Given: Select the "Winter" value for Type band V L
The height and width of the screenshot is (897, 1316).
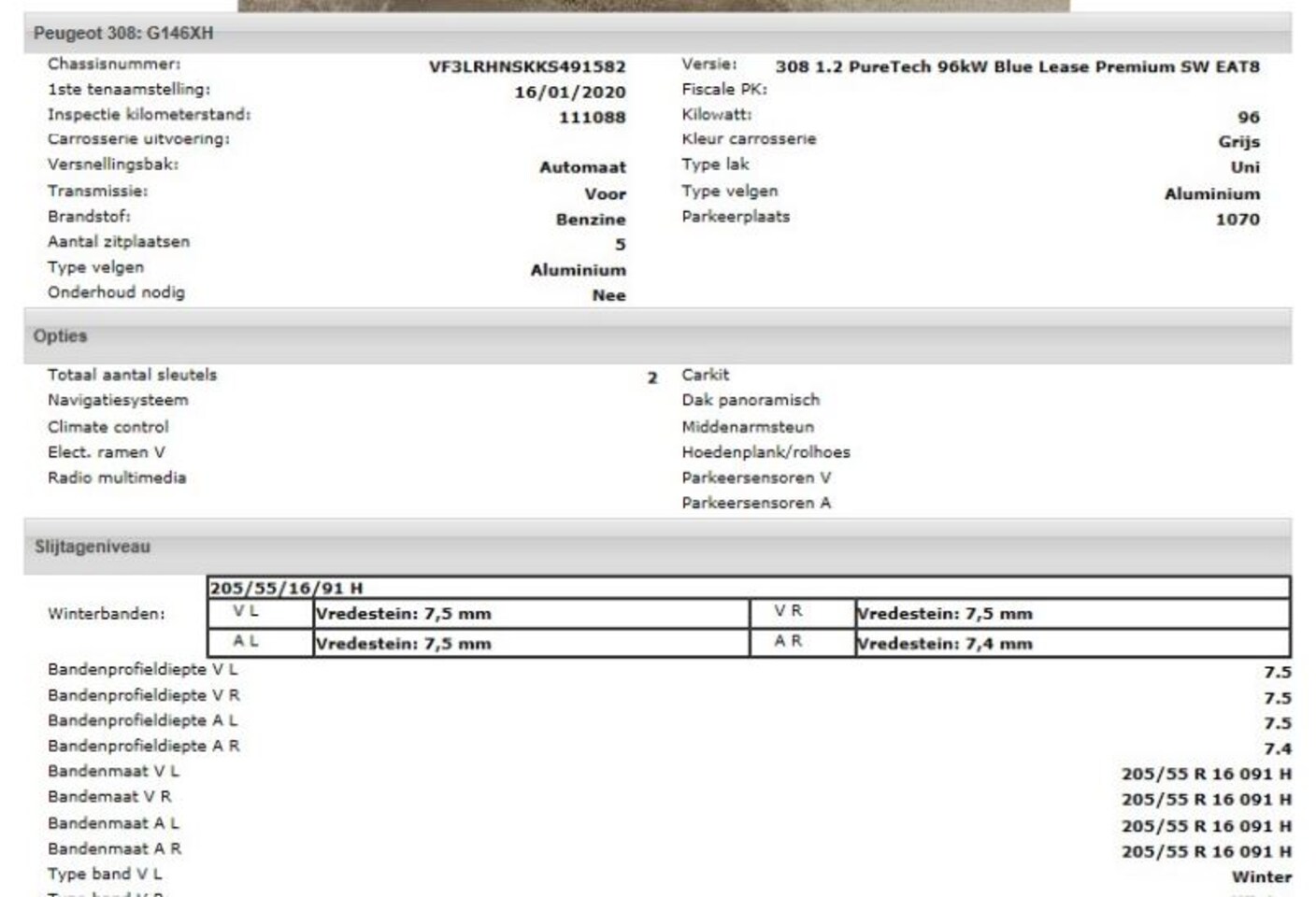Looking at the screenshot, I should pos(1262,876).
